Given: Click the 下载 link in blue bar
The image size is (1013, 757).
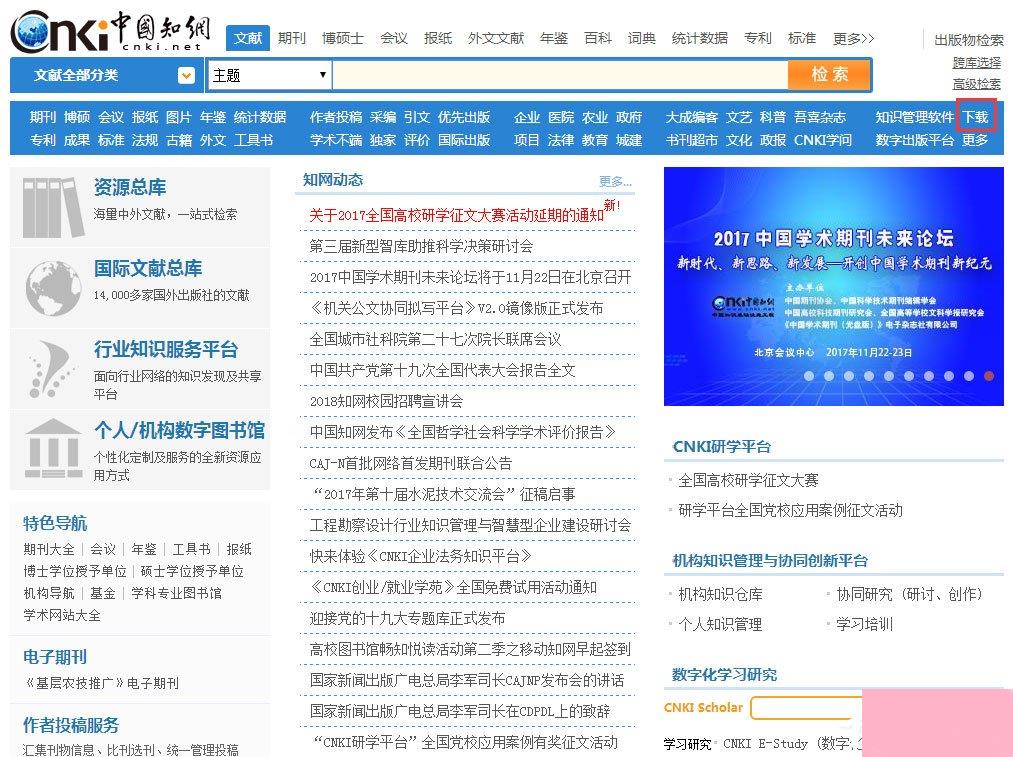Looking at the screenshot, I should coord(976,117).
